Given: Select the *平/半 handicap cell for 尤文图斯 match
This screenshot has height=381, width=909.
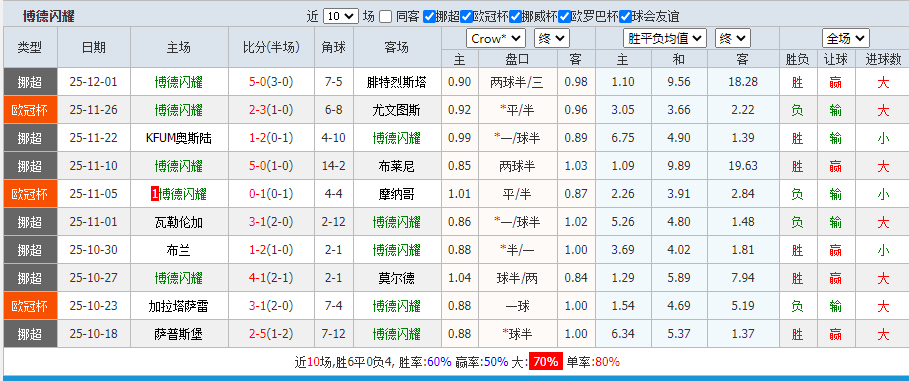Looking at the screenshot, I should point(517,110).
